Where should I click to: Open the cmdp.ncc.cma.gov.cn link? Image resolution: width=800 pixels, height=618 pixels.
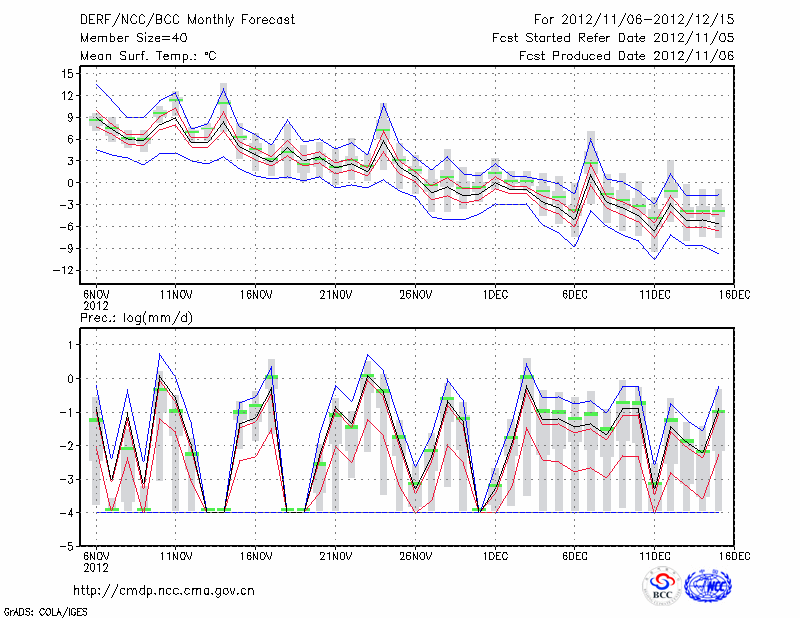pyautogui.click(x=164, y=590)
